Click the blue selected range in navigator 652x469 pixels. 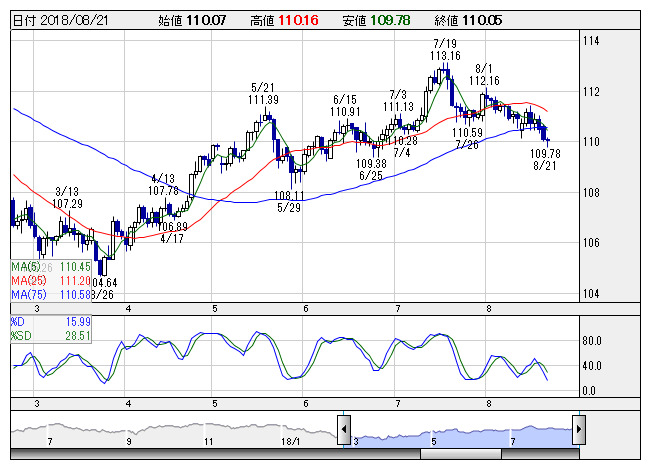click(x=462, y=437)
